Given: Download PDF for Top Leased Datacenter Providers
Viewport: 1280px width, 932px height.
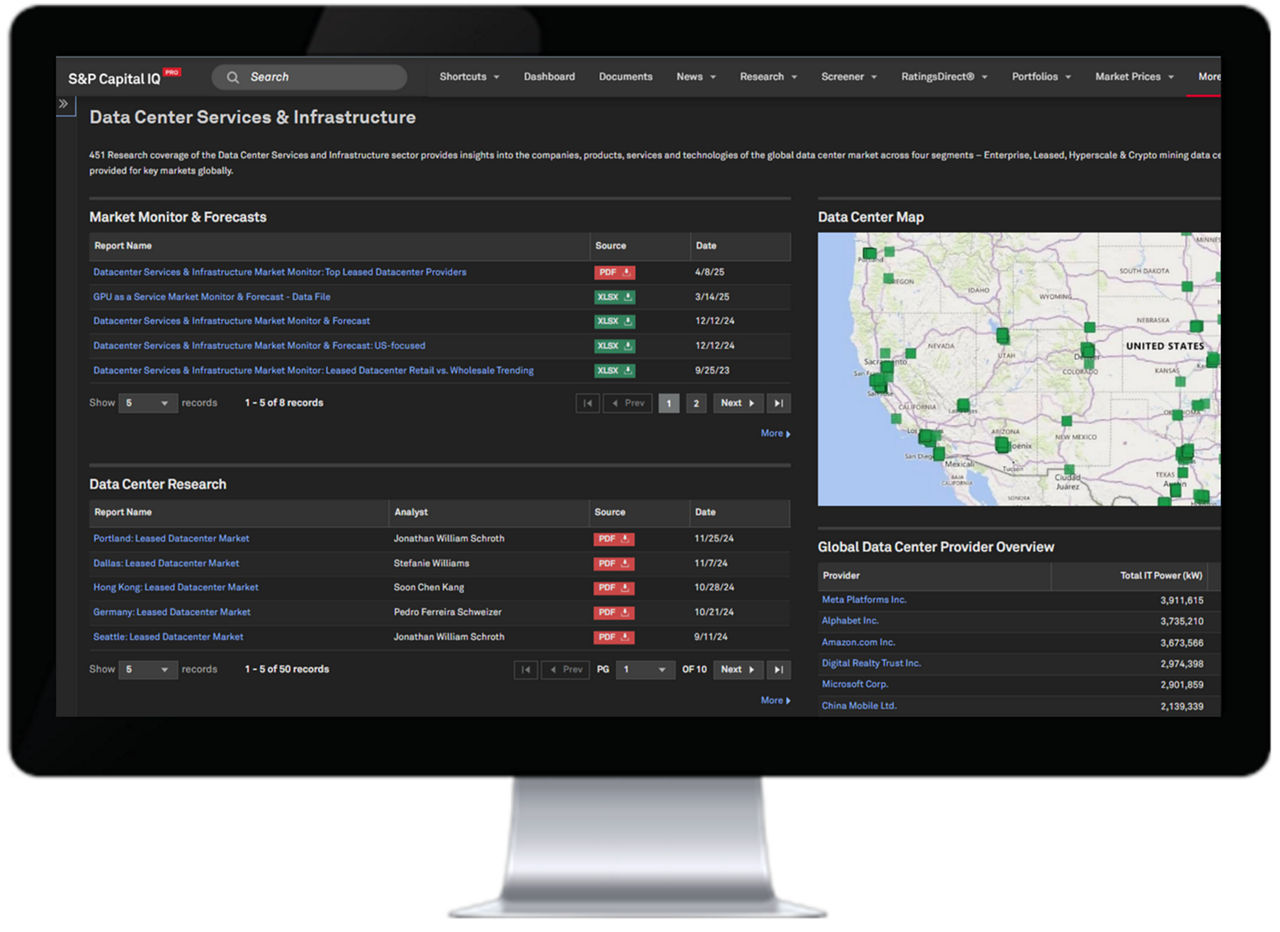Looking at the screenshot, I should pos(615,272).
